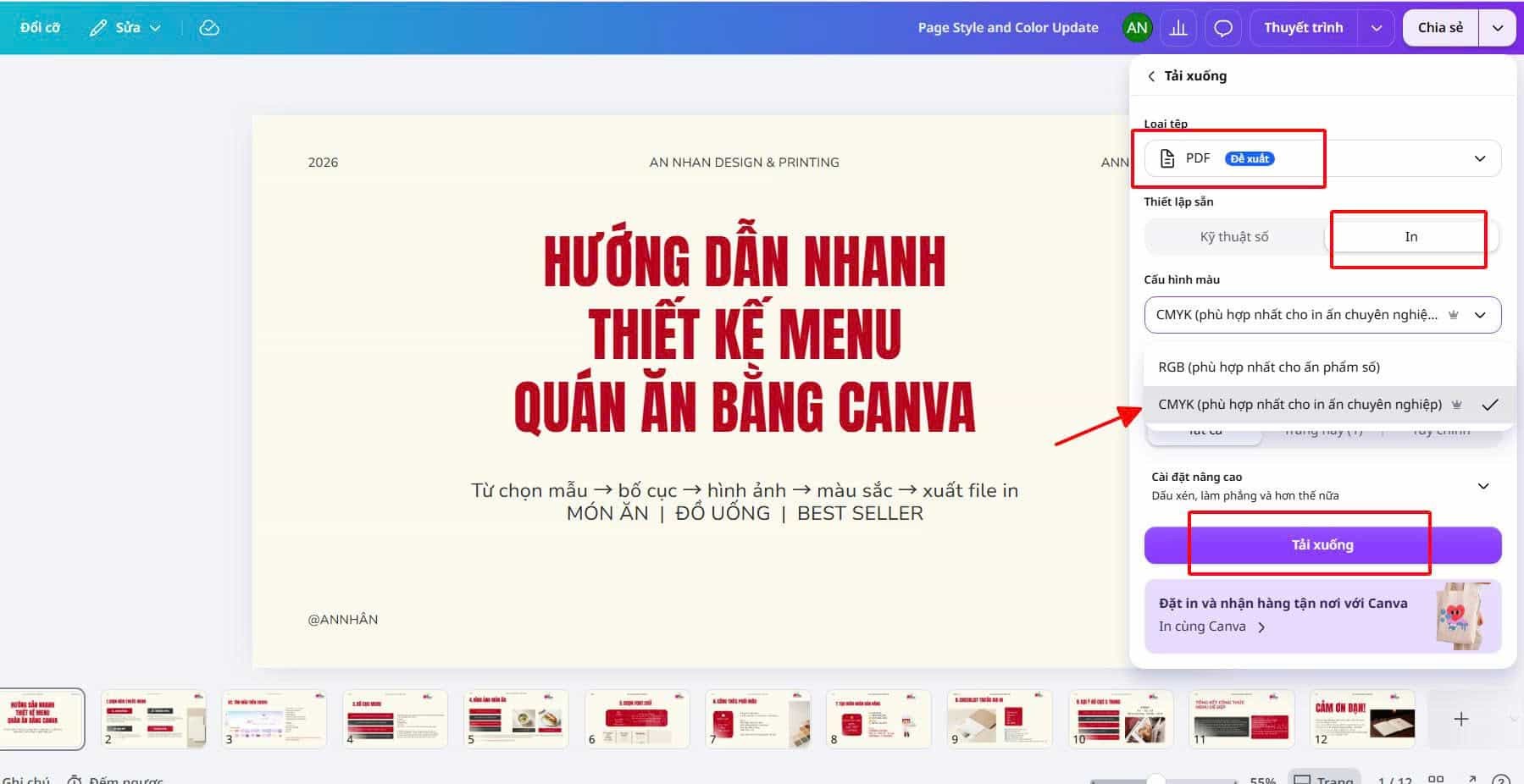Open the Đổi cỡ resize menu

[40, 28]
